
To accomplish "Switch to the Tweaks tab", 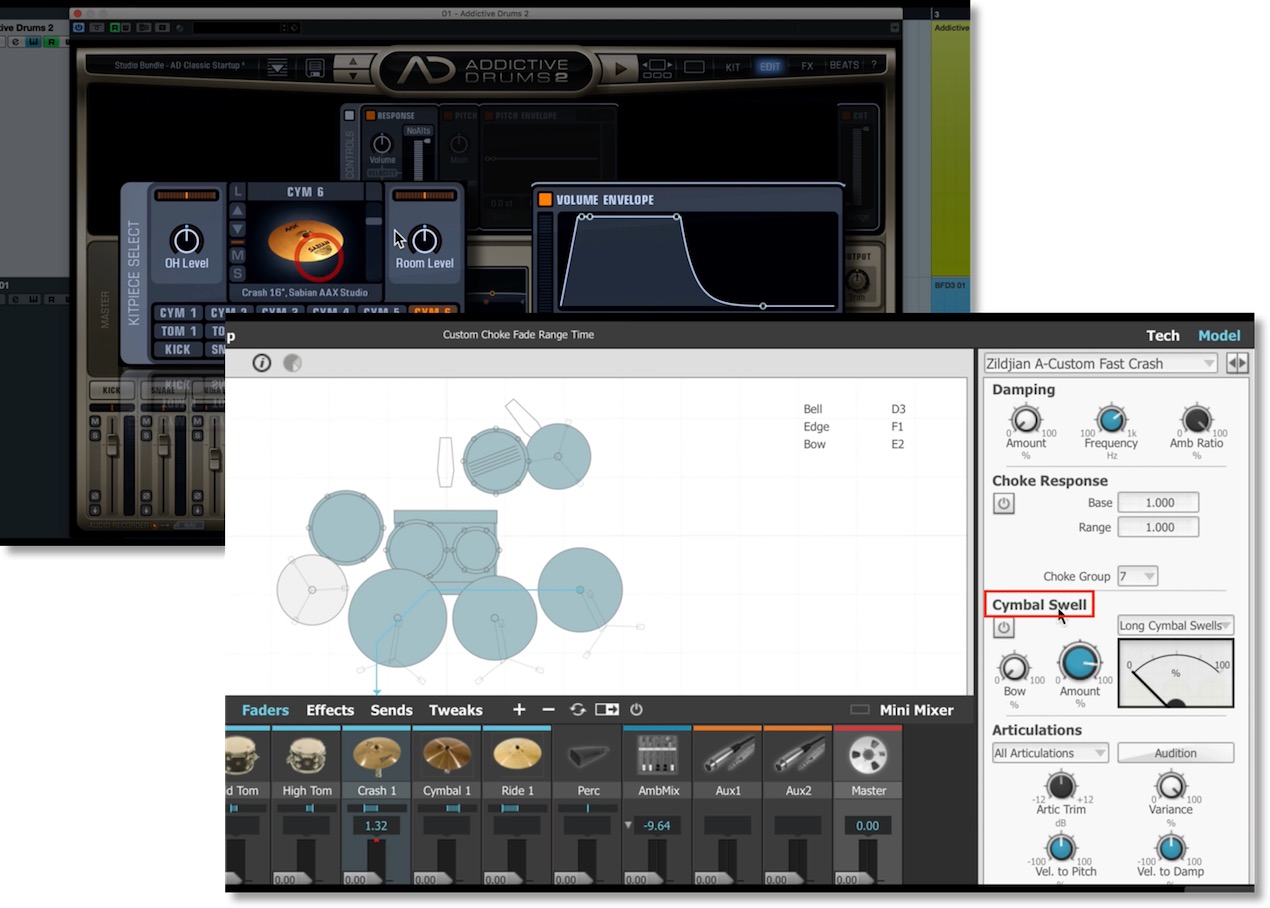I will coord(456,710).
